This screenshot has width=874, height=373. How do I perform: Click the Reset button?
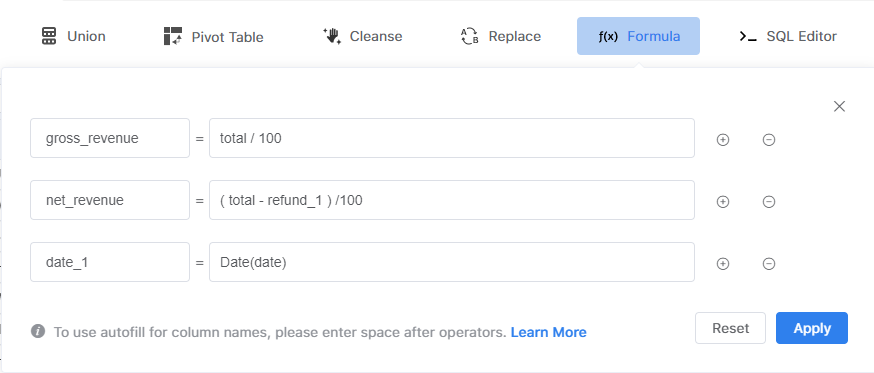(x=730, y=328)
